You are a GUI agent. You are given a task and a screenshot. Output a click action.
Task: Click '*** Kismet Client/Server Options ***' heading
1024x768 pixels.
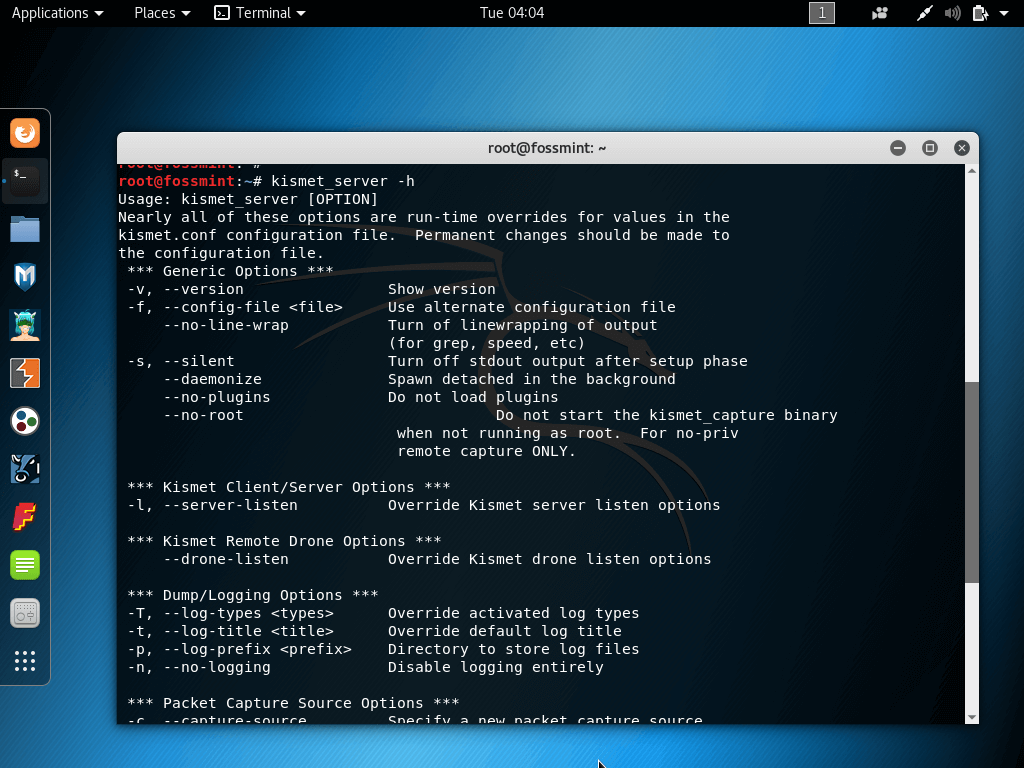coord(289,487)
